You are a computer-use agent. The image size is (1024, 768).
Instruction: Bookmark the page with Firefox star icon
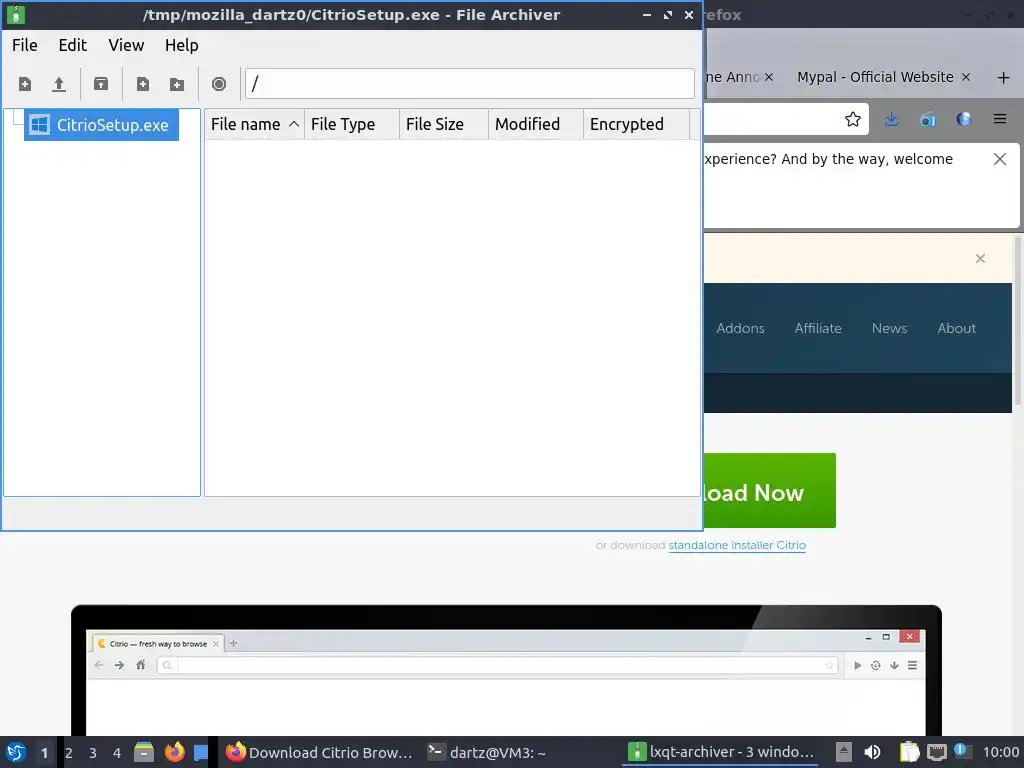[x=852, y=119]
